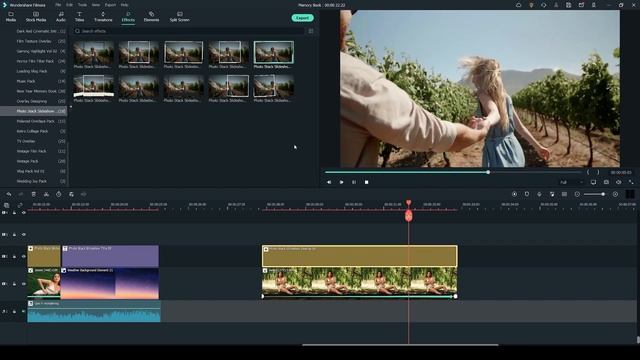The height and width of the screenshot is (360, 640).
Task: Select the purple title clip in timeline
Action: (110, 256)
